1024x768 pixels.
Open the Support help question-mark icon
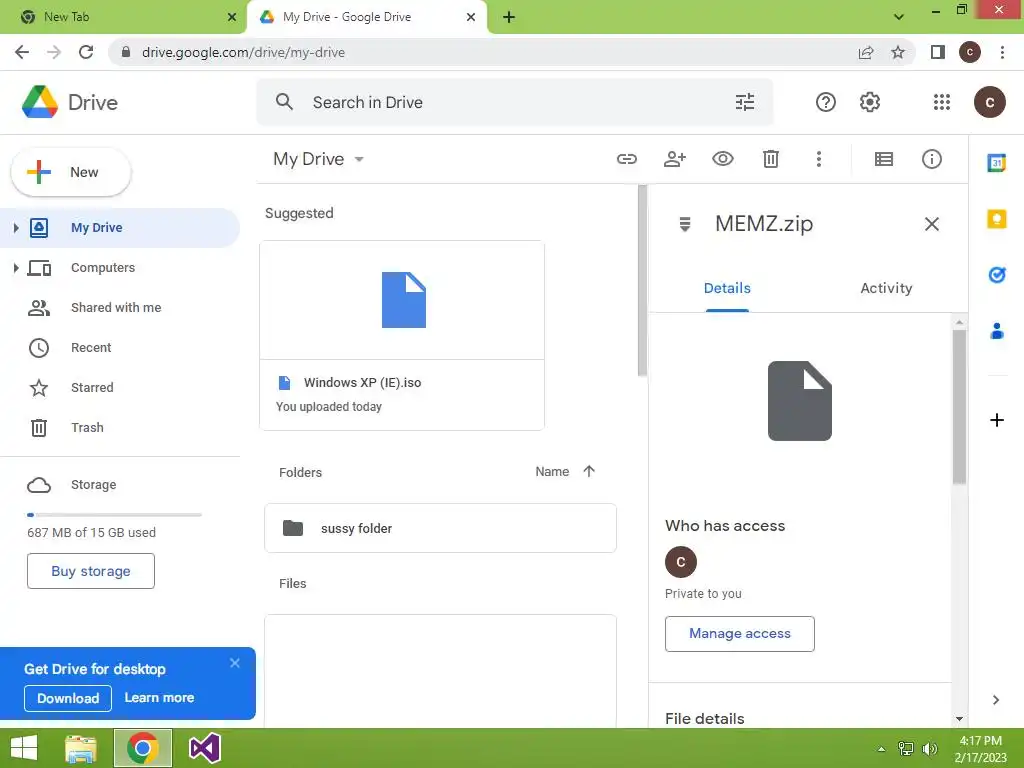tap(825, 102)
